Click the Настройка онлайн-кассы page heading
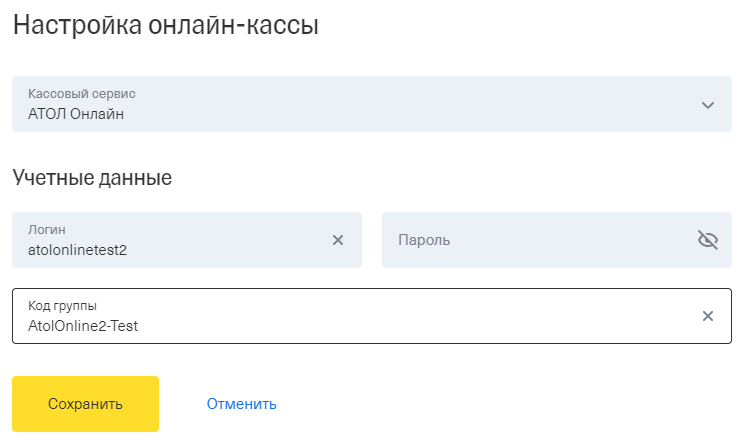Screen dimensions: 744x445 point(166,25)
